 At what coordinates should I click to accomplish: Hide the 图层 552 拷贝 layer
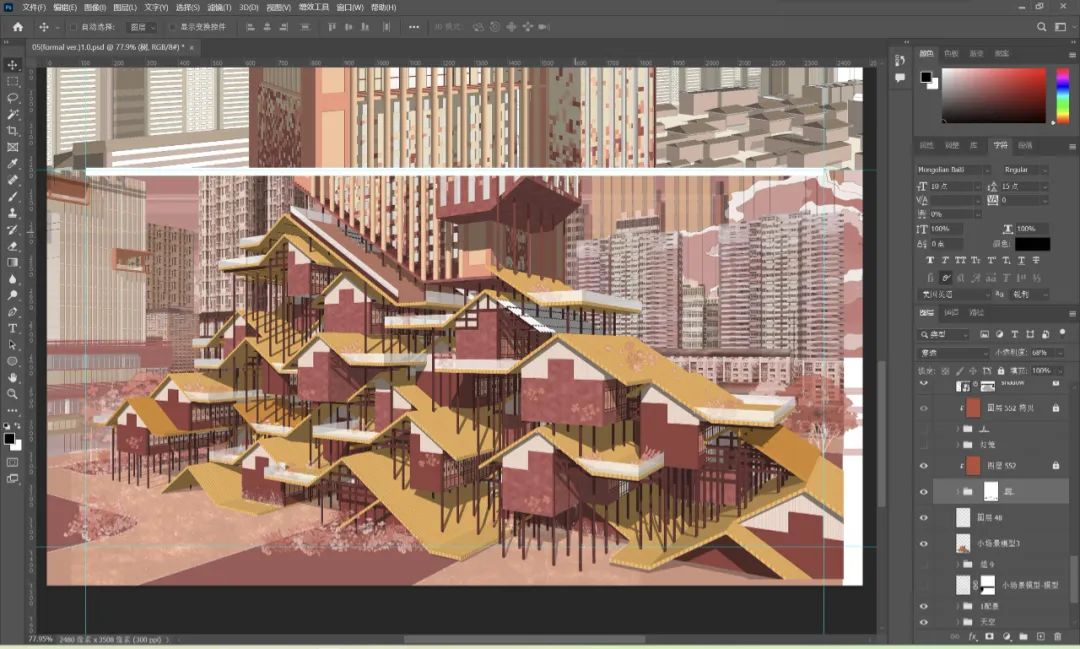924,408
